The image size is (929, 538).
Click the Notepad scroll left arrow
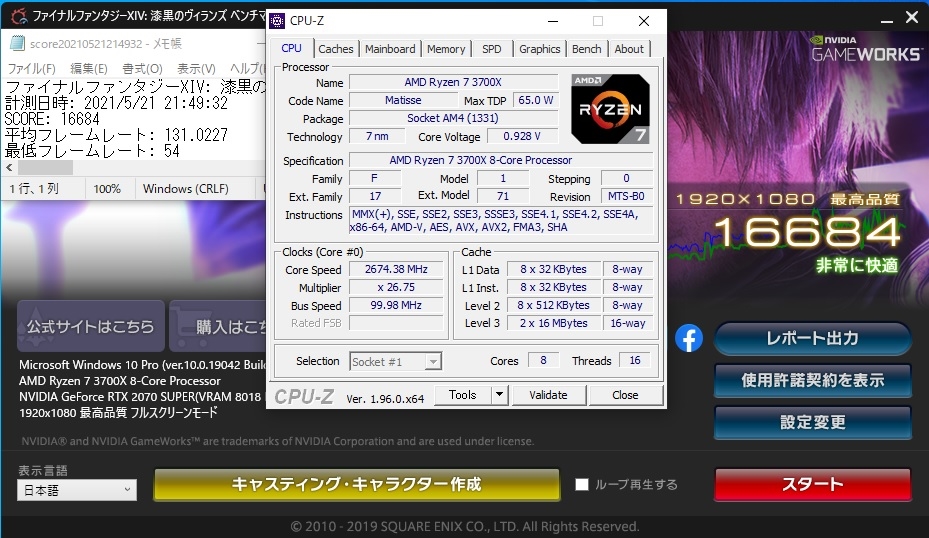coord(9,168)
